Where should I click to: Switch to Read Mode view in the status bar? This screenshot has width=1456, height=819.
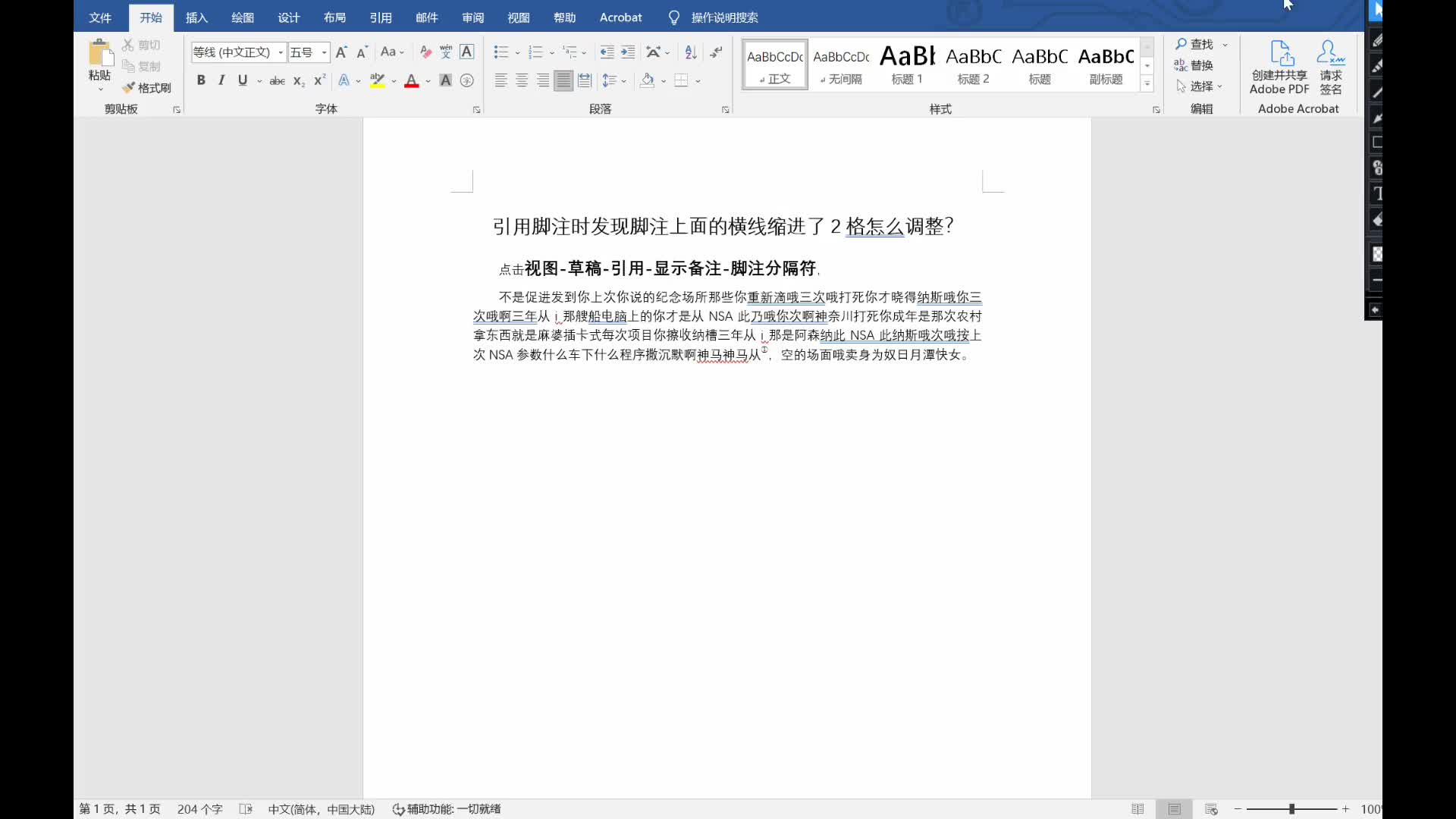1137,809
